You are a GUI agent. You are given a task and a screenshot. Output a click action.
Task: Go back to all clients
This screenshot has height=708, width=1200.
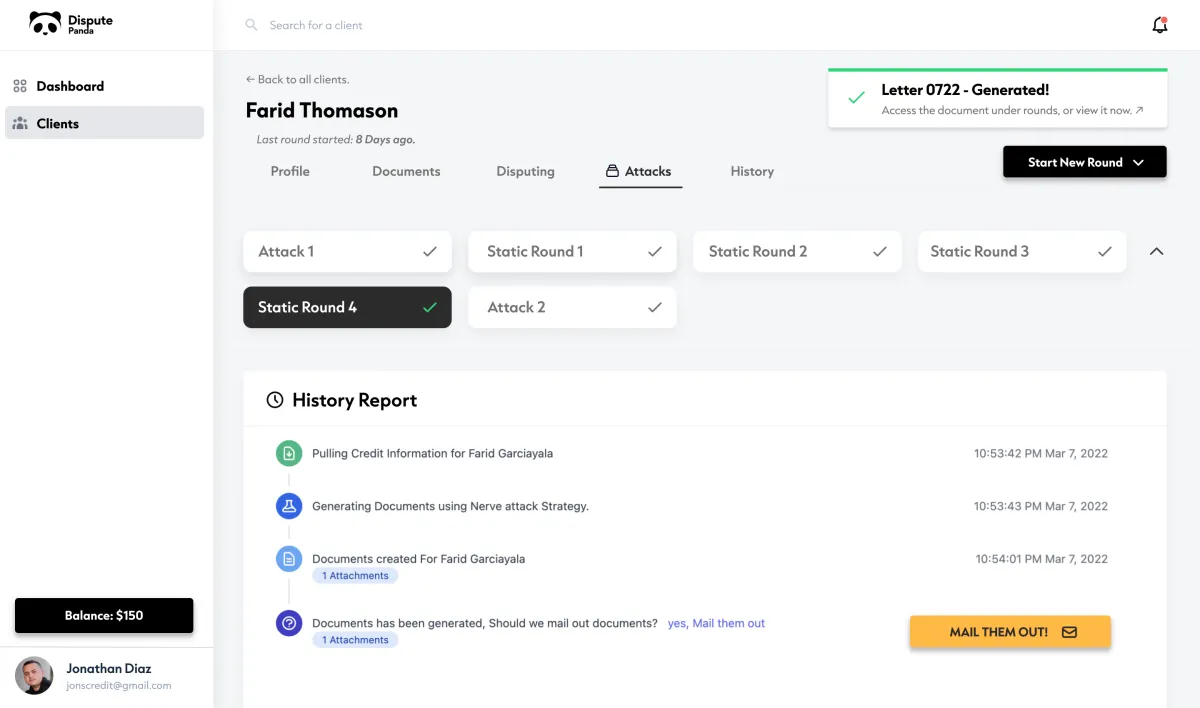click(297, 79)
